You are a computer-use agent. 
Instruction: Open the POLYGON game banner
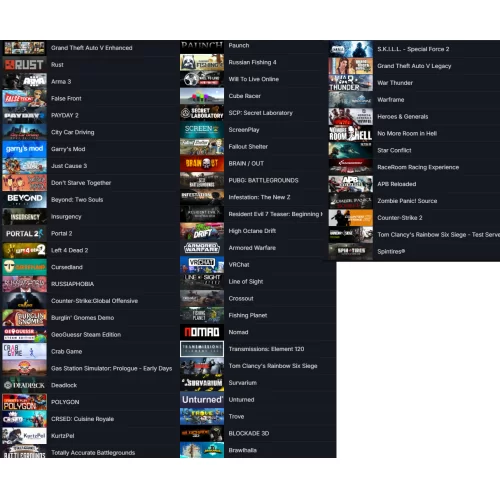[x=24, y=402]
